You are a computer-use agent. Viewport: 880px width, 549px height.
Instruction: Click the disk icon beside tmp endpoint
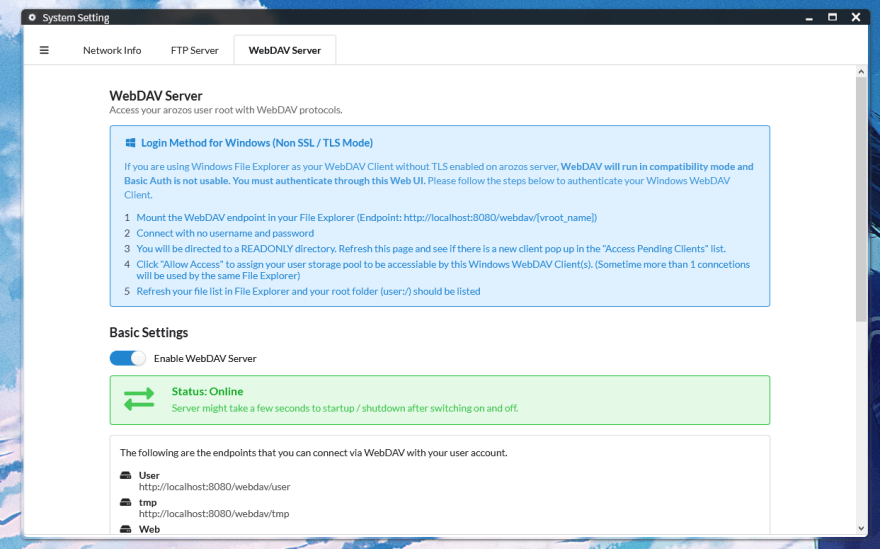pos(126,502)
